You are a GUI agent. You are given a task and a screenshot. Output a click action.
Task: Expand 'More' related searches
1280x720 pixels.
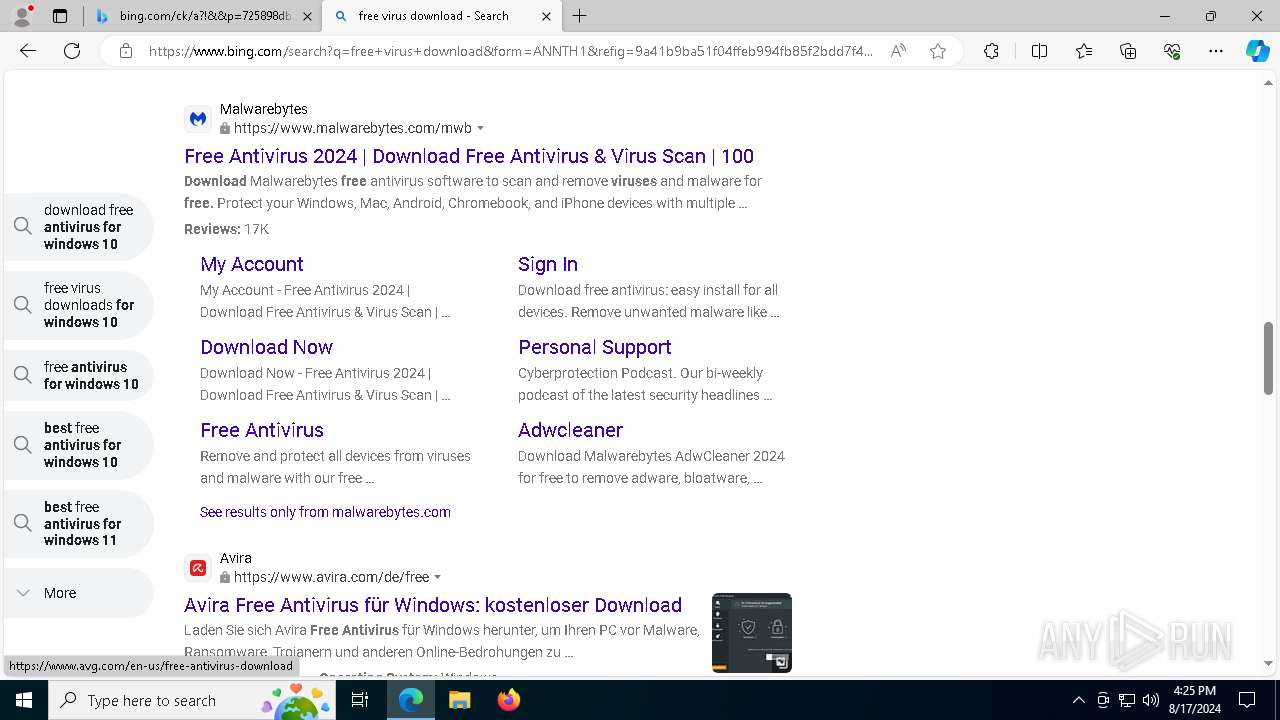coord(79,593)
